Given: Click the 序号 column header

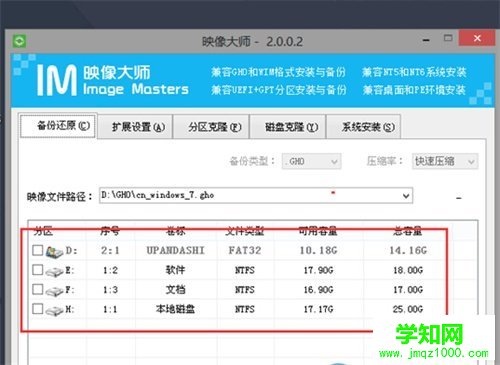Looking at the screenshot, I should tap(110, 231).
